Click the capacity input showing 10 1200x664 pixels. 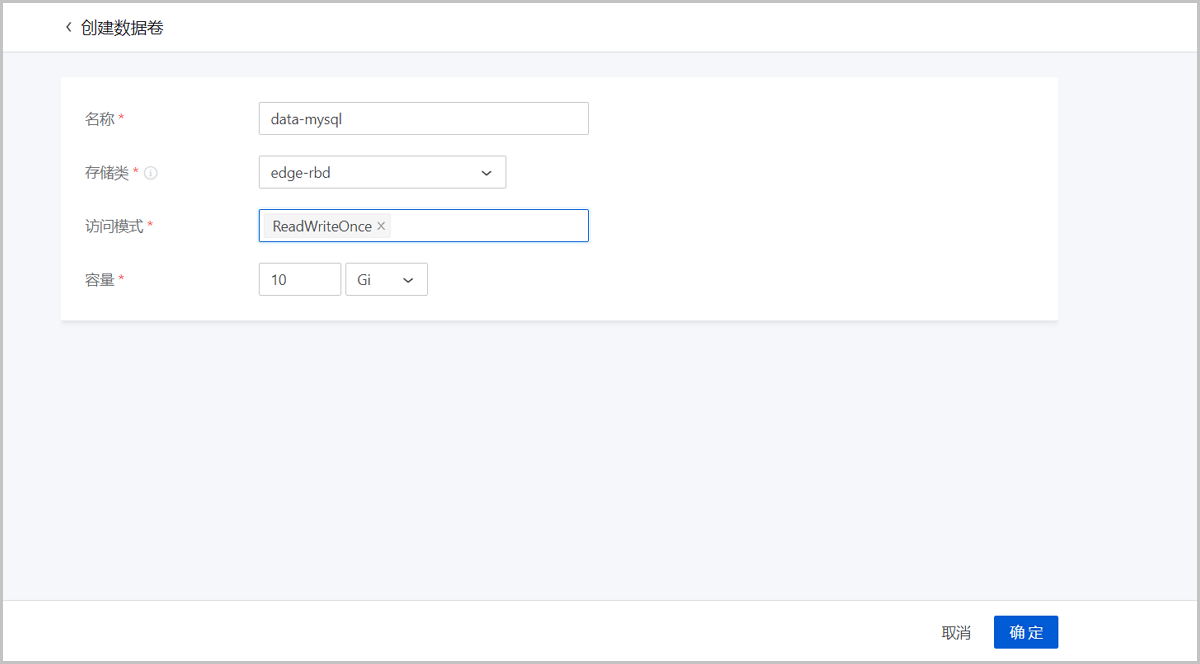(x=299, y=279)
